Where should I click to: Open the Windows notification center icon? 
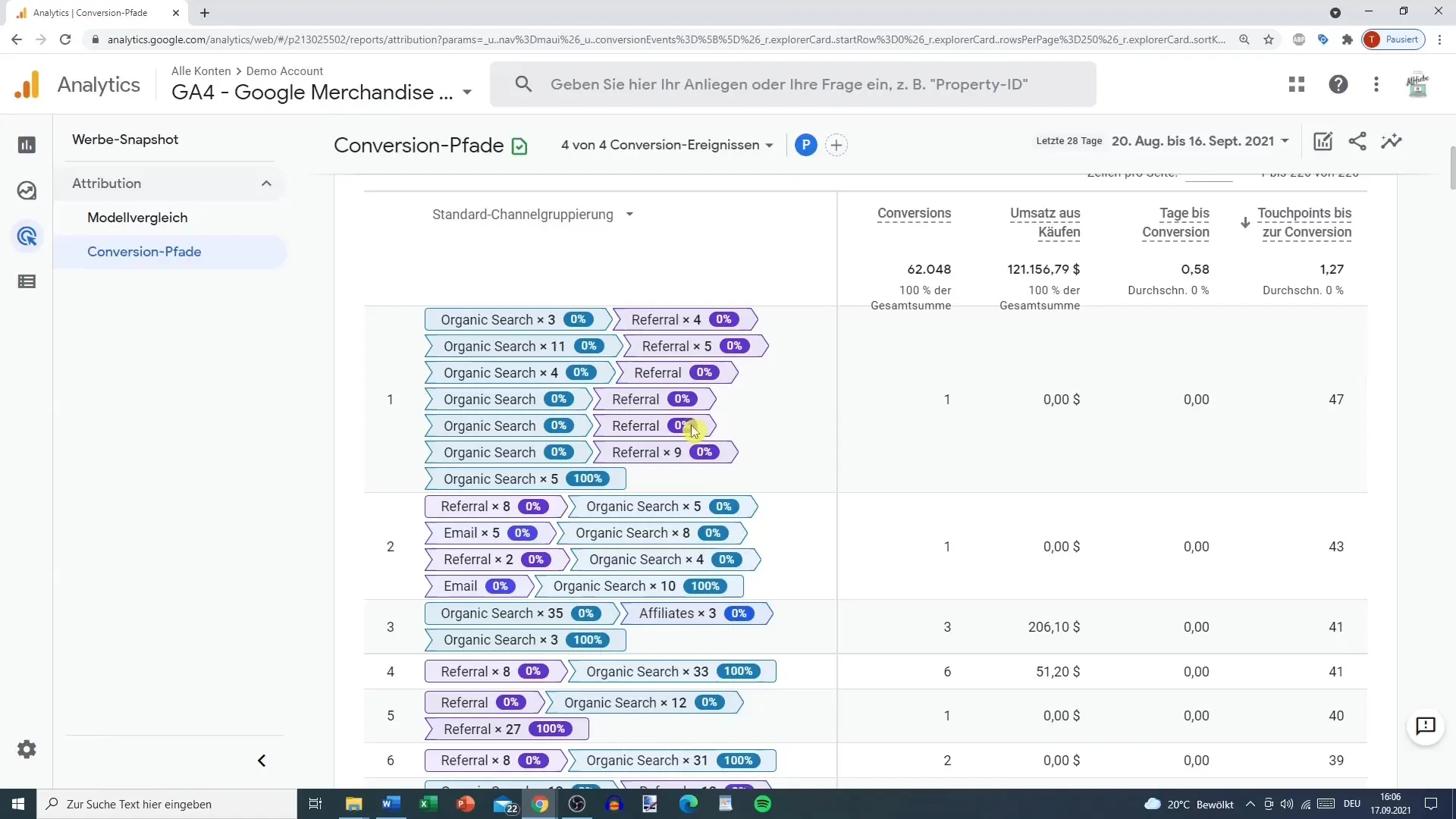(x=1431, y=804)
